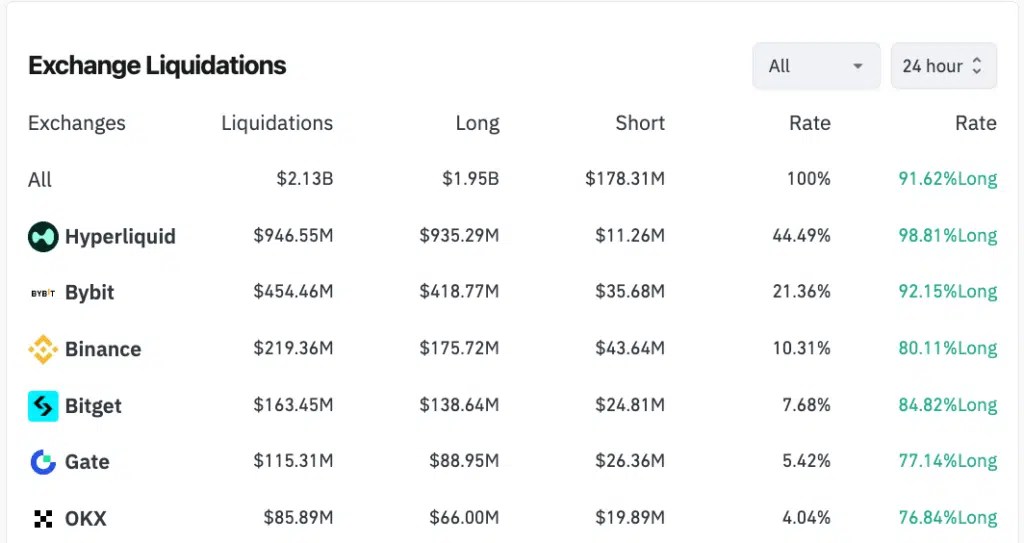This screenshot has height=543, width=1024.
Task: Click the OKX $85.89M liquidations value
Action: click(x=298, y=518)
